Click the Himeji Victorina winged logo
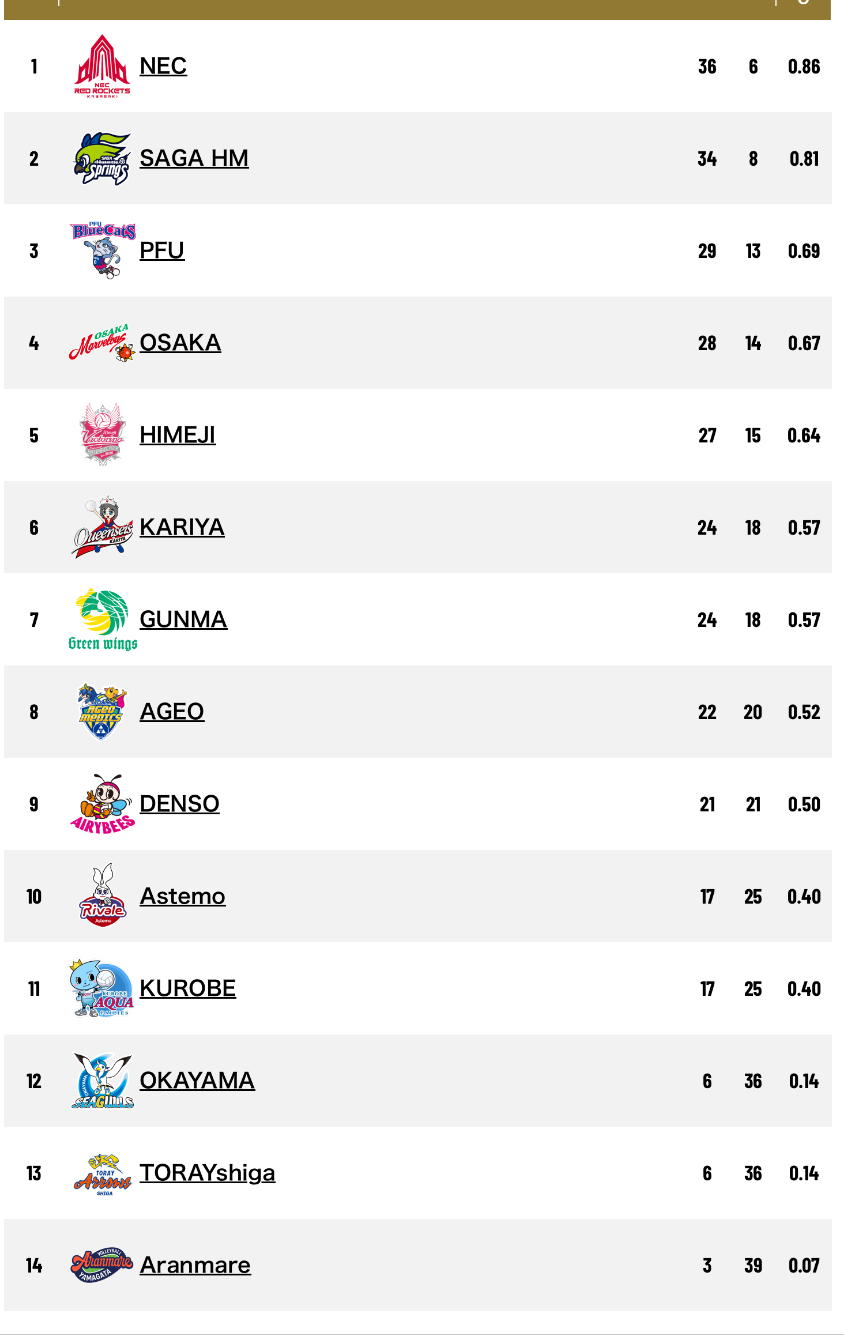Screen dimensions: 844x1335 pyautogui.click(x=102, y=435)
